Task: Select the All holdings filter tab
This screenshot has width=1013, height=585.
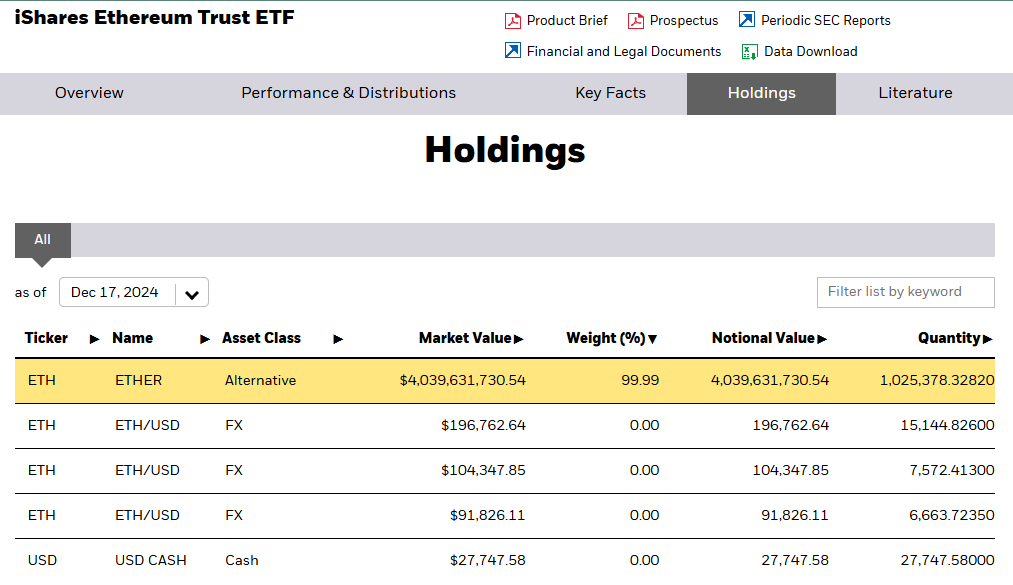Action: [x=43, y=240]
